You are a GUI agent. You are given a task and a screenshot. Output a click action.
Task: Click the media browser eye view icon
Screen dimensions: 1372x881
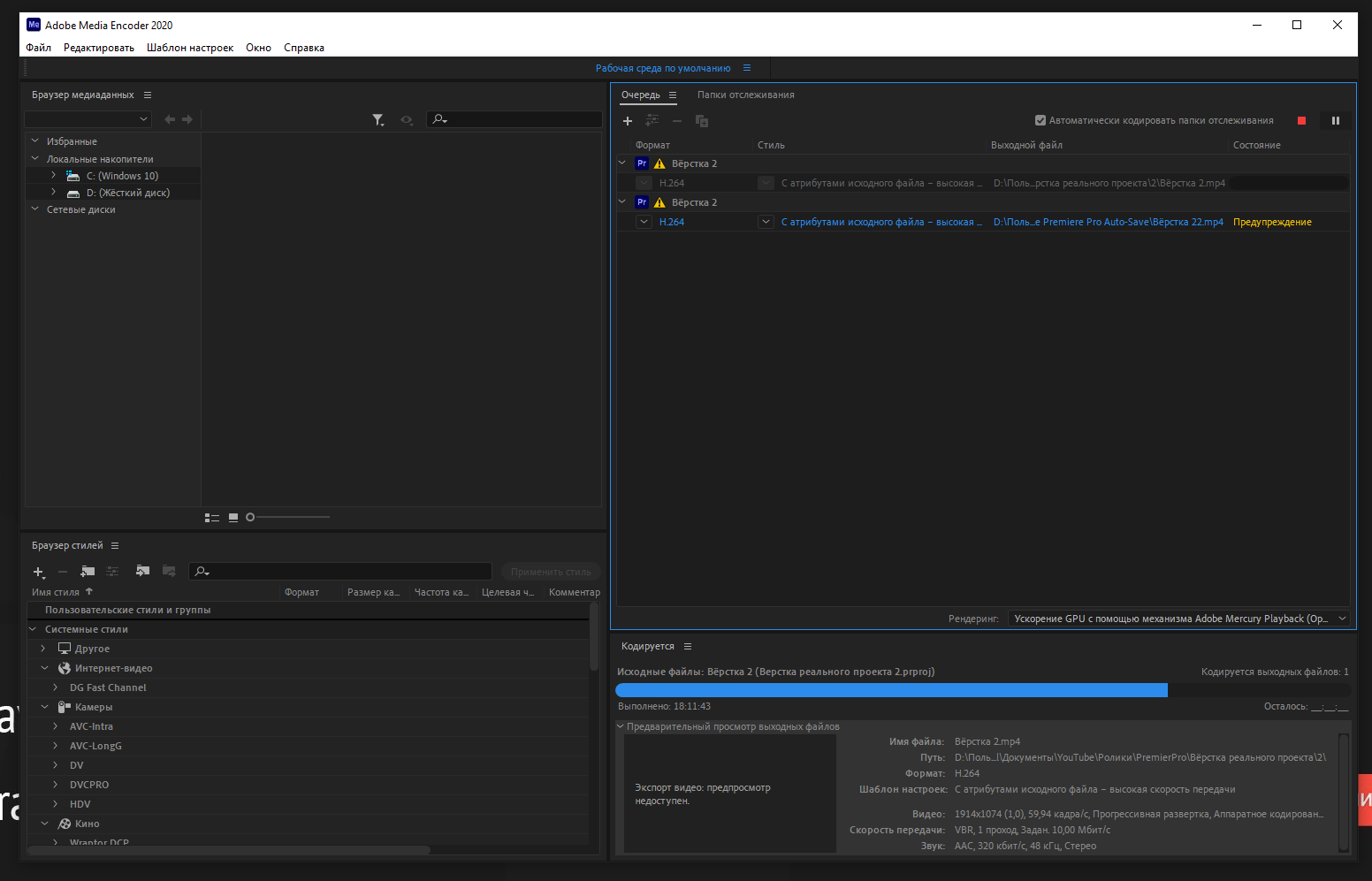click(x=407, y=119)
